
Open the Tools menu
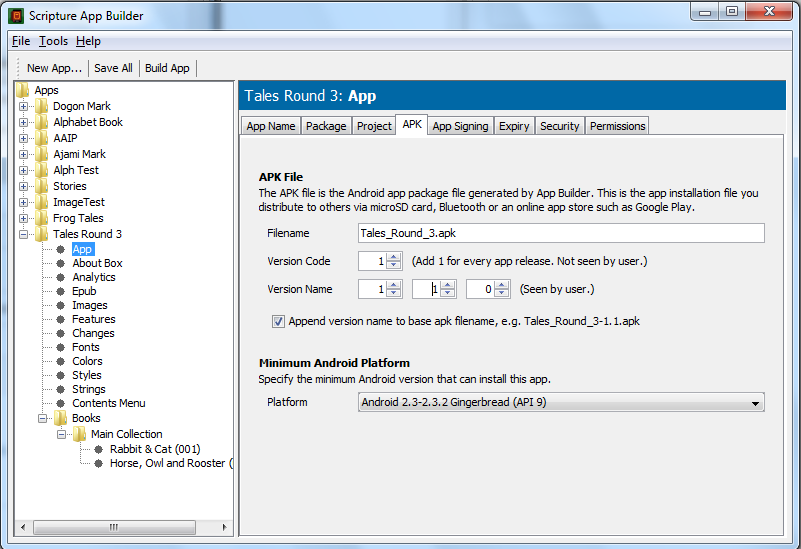(53, 41)
